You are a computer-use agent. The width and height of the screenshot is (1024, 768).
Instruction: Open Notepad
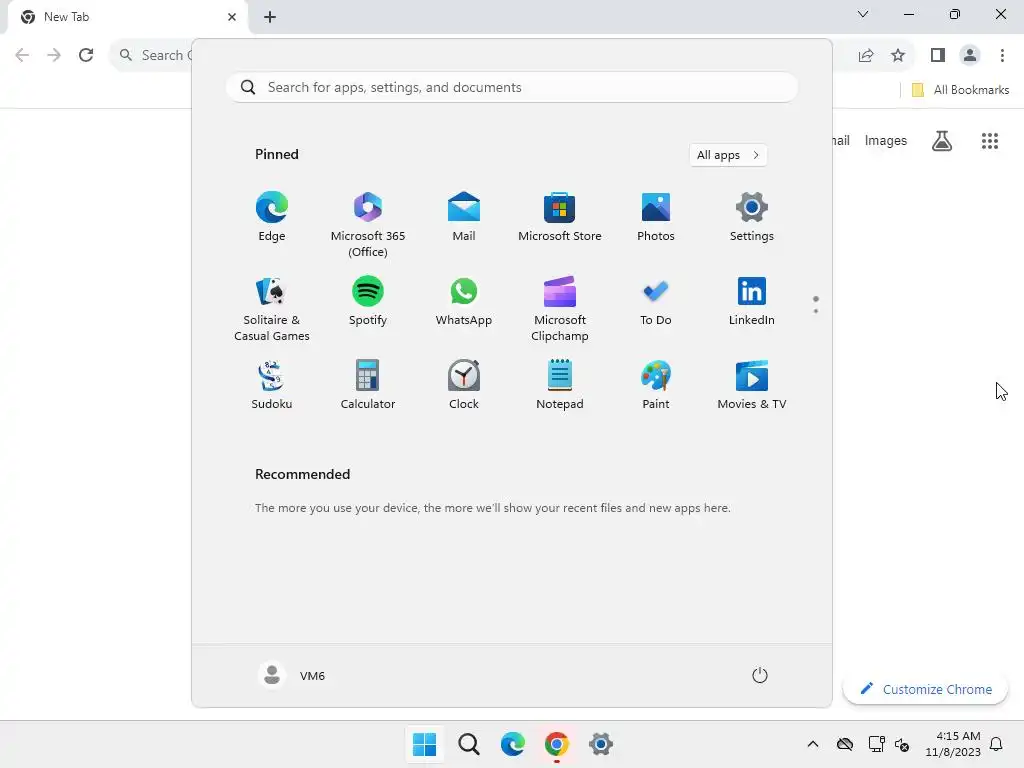[x=560, y=384]
